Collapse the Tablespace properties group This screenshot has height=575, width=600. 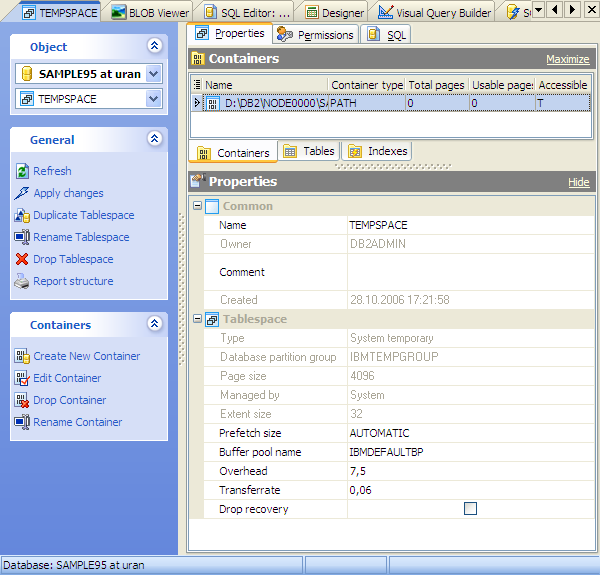[197, 319]
